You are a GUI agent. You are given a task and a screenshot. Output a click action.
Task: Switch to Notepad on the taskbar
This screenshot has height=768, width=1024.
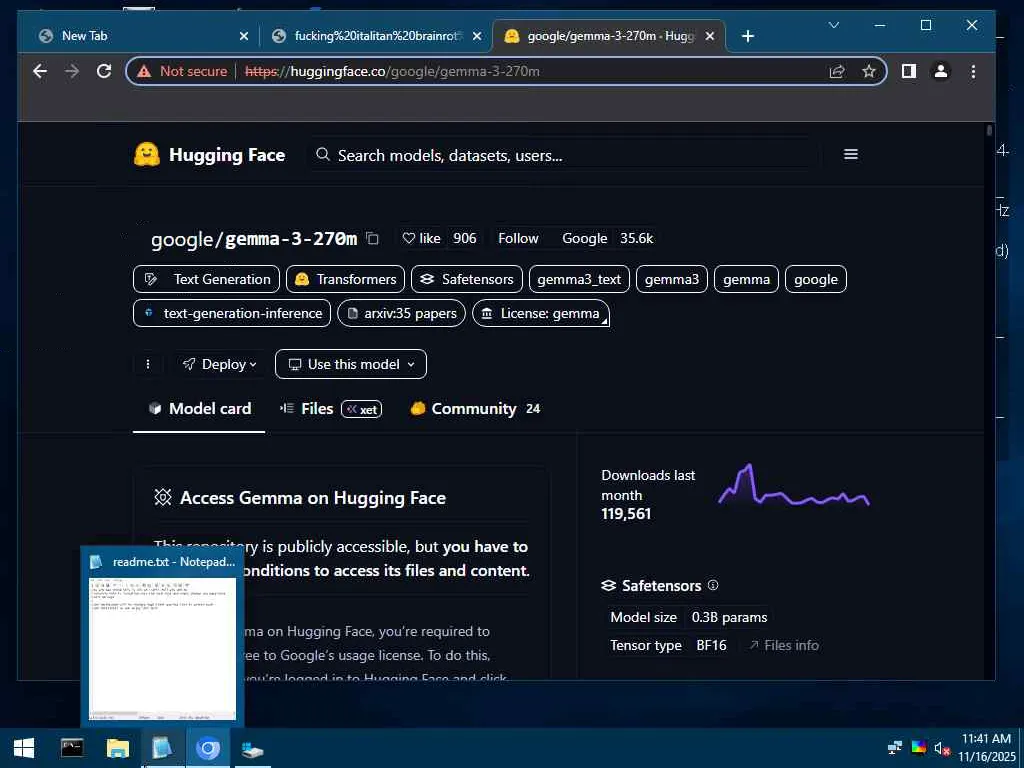(x=162, y=748)
